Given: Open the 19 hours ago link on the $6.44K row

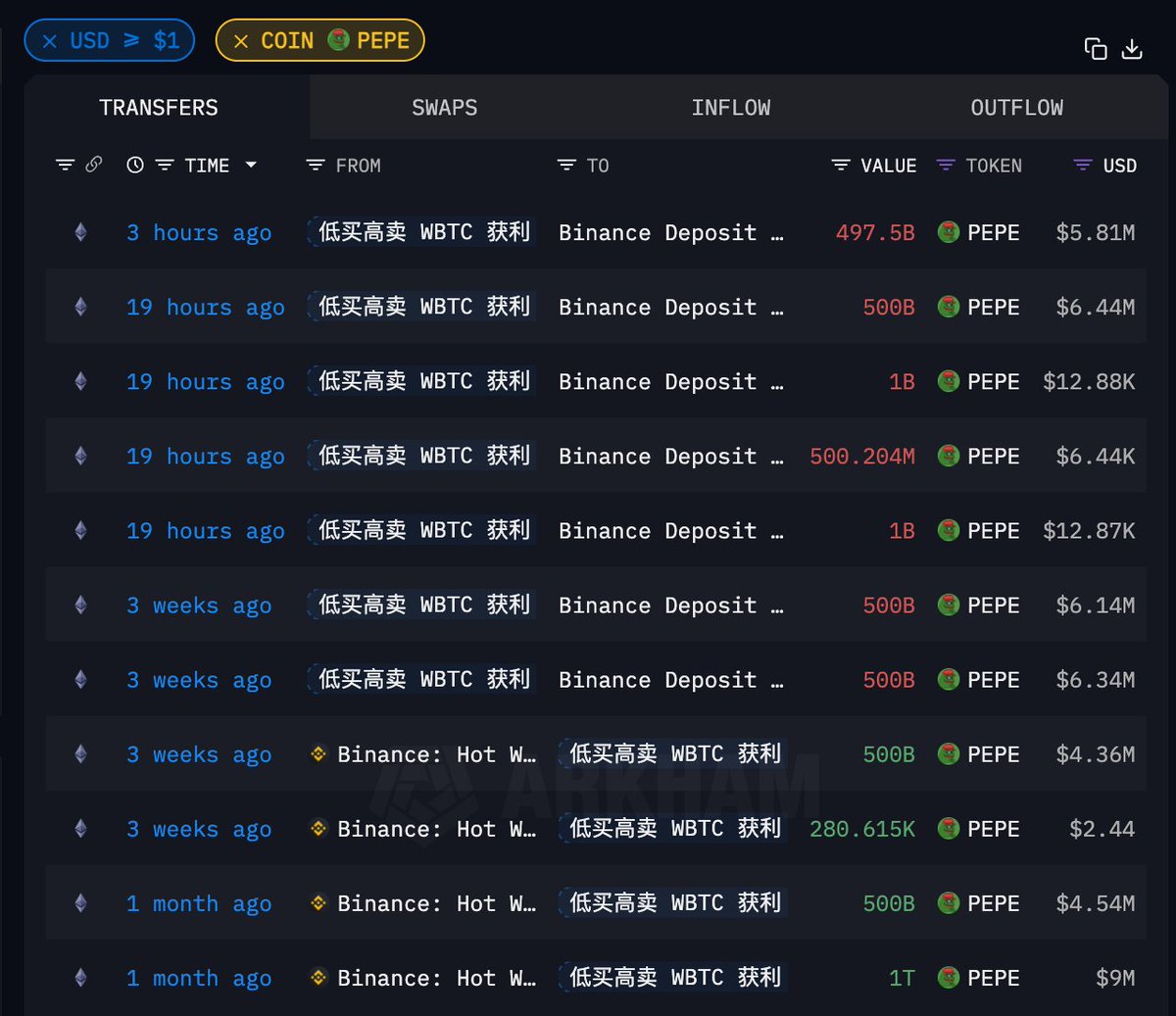Looking at the screenshot, I should [x=206, y=457].
